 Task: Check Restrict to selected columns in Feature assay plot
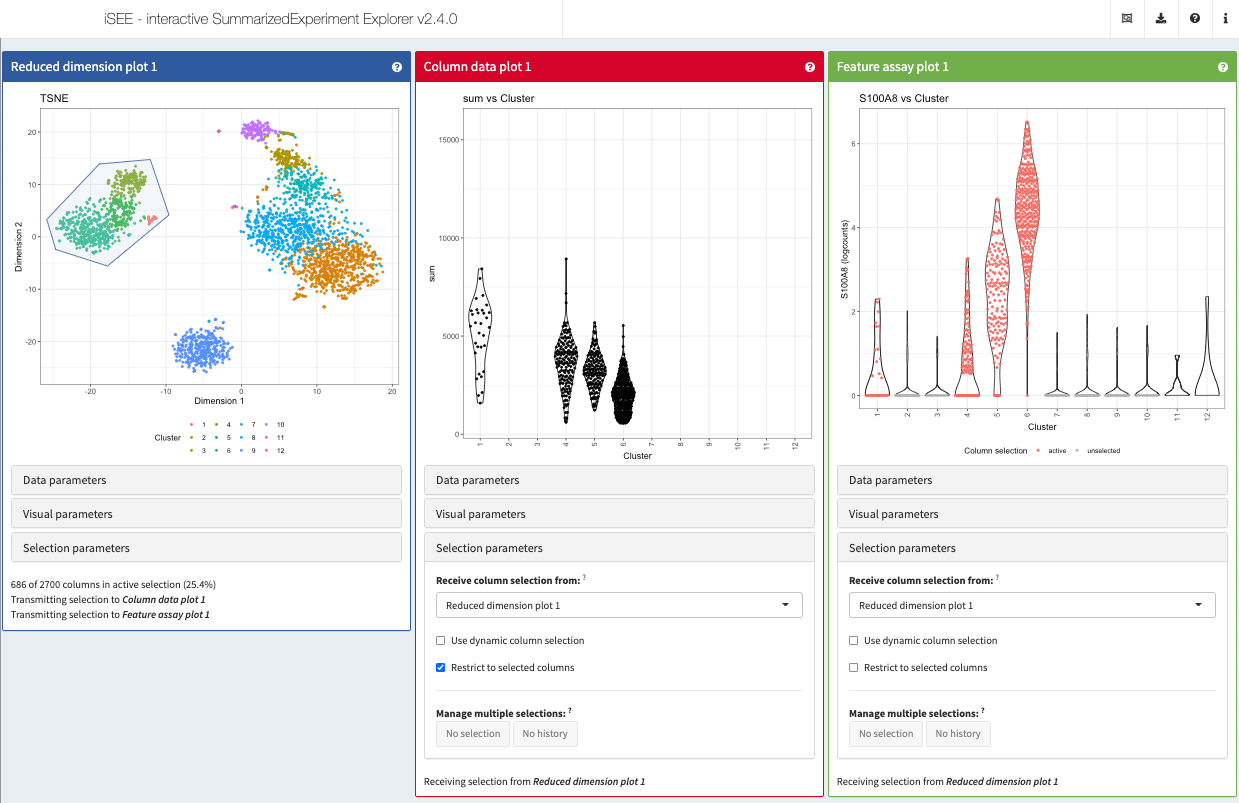tap(854, 668)
